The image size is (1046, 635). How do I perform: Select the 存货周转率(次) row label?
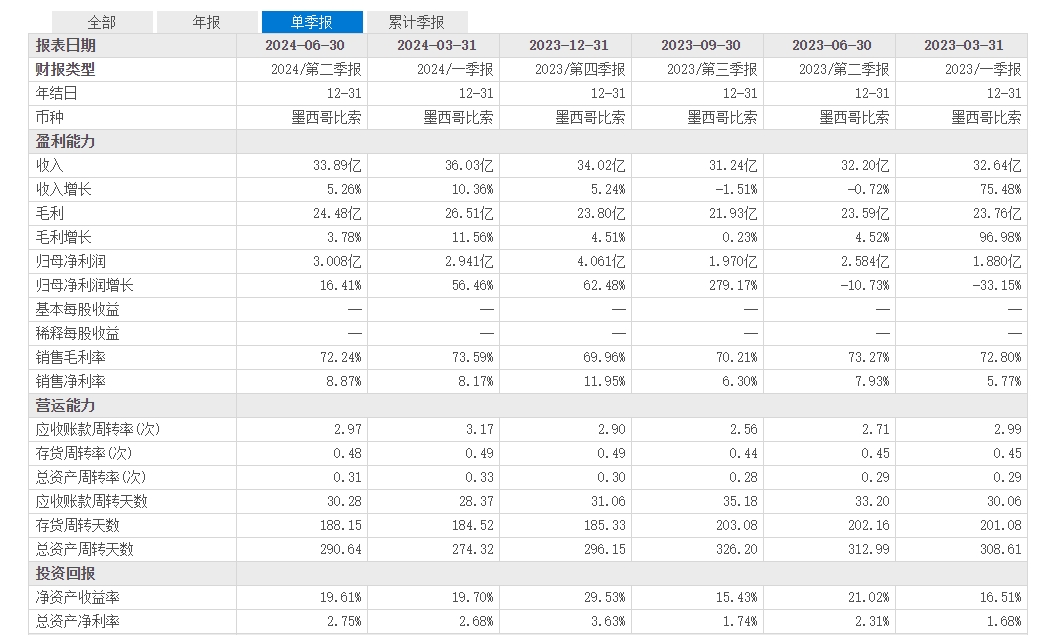coord(84,454)
